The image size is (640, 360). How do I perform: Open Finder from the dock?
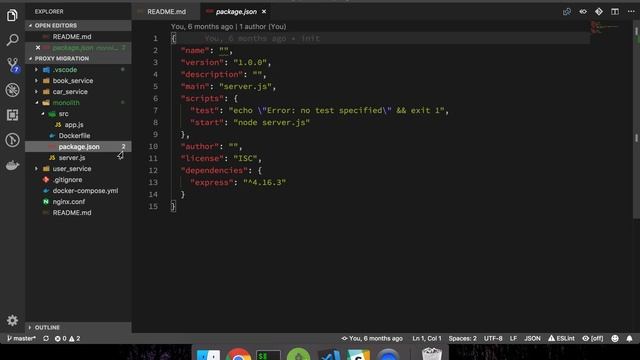[x=208, y=355]
